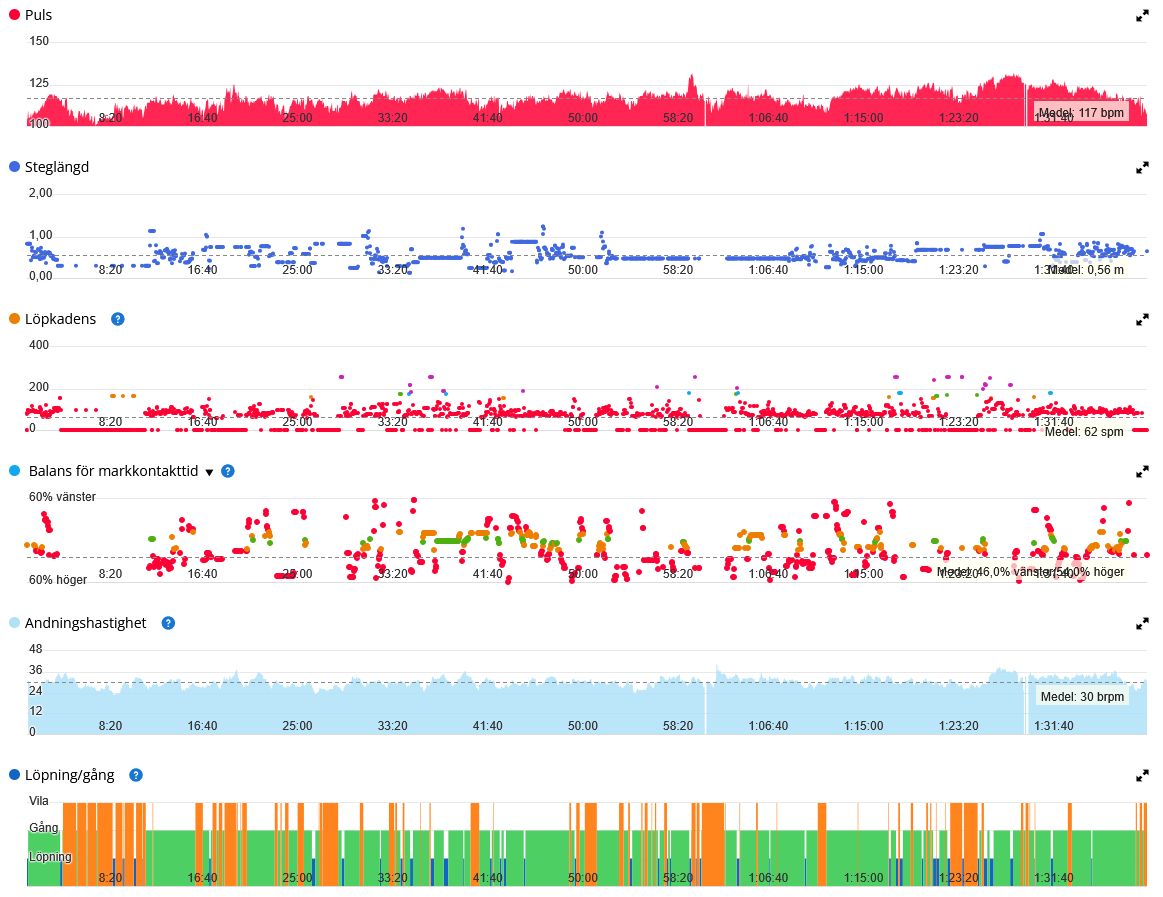
Task: Click the 48 value on Andningshastighet axis
Action: [x=36, y=649]
